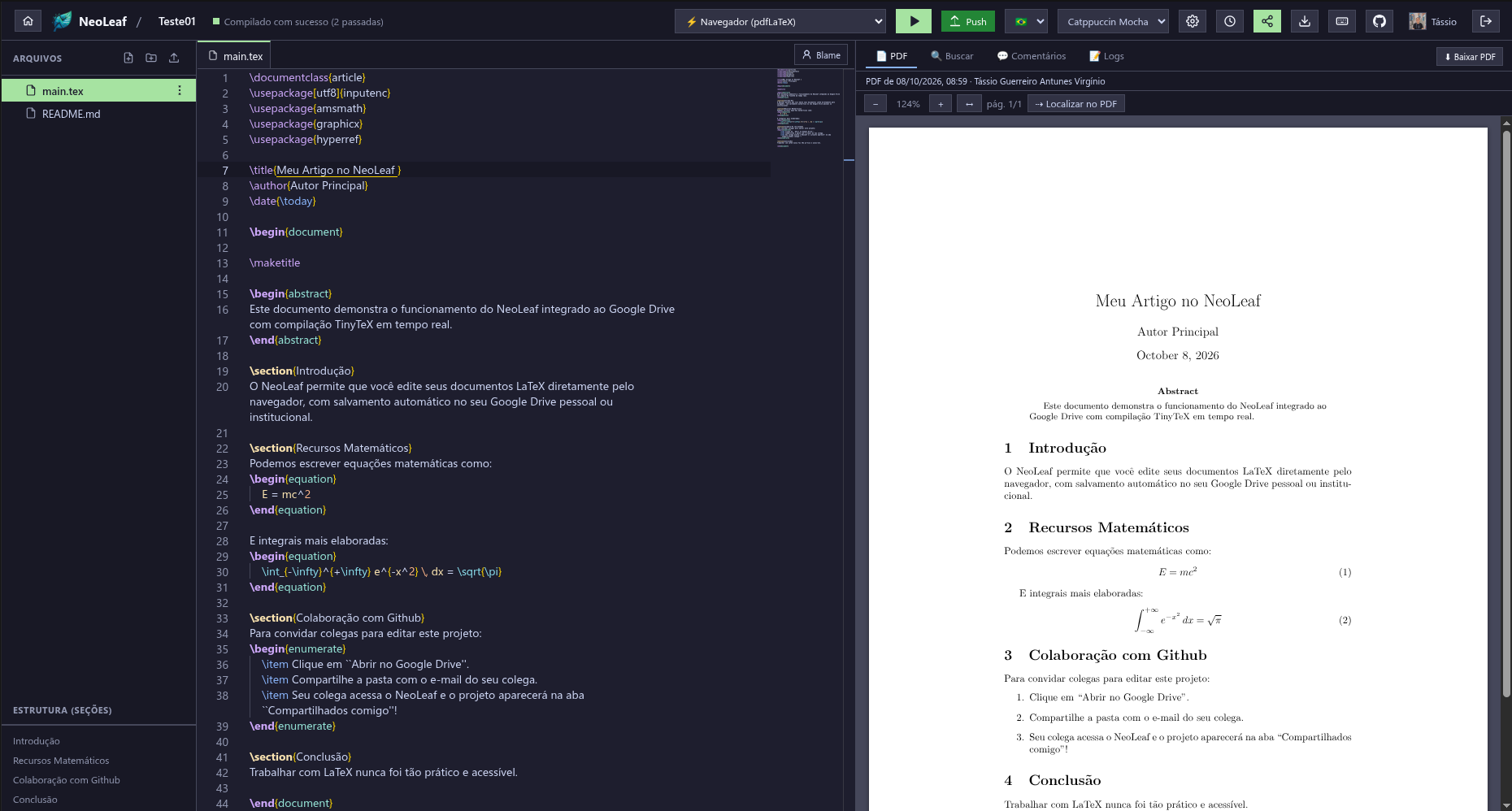The image size is (1512, 811).
Task: Upload a file to Arquivos
Action: pos(174,58)
